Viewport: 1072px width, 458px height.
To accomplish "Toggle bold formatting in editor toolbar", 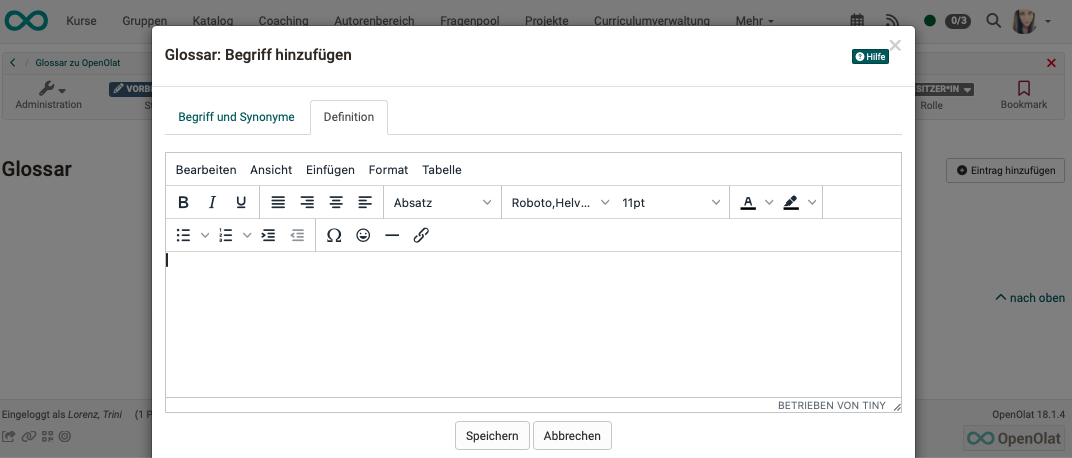I will [x=184, y=202].
